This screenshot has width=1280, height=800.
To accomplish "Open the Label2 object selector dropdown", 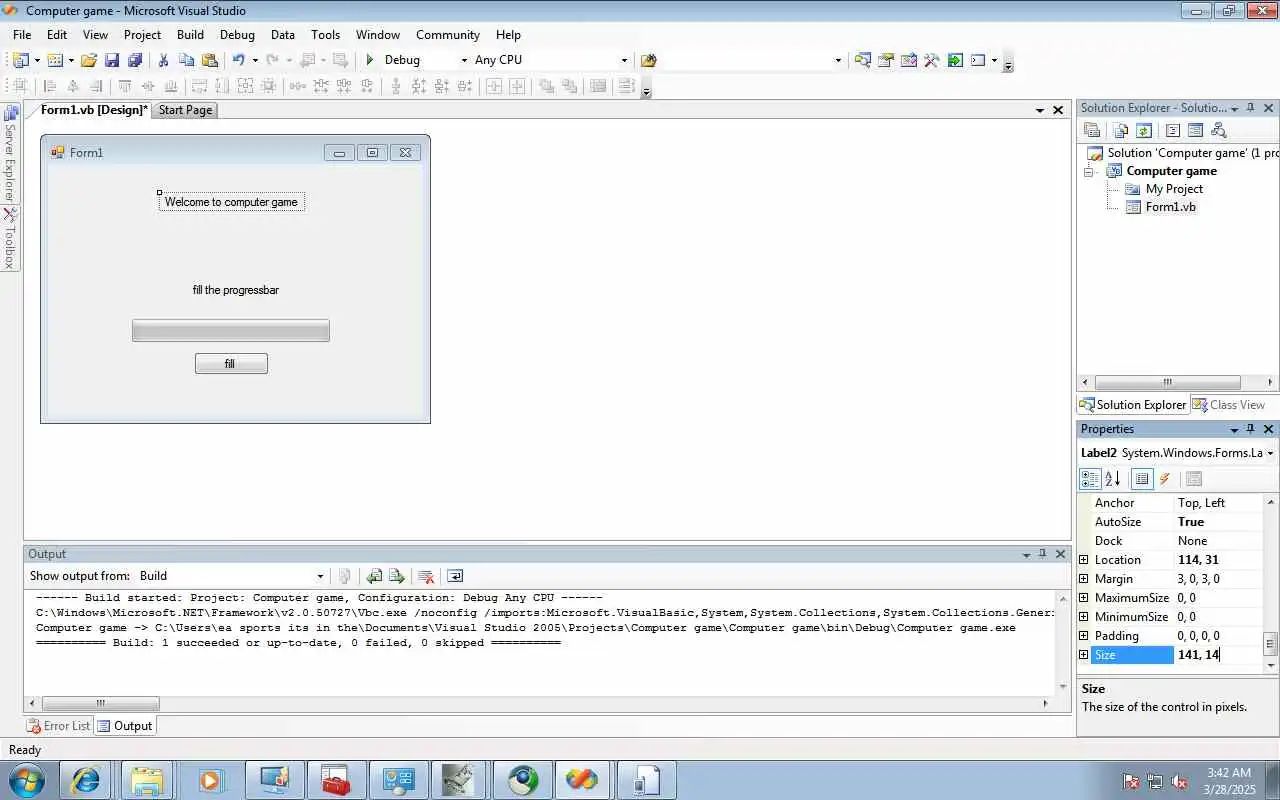I will click(x=1270, y=453).
